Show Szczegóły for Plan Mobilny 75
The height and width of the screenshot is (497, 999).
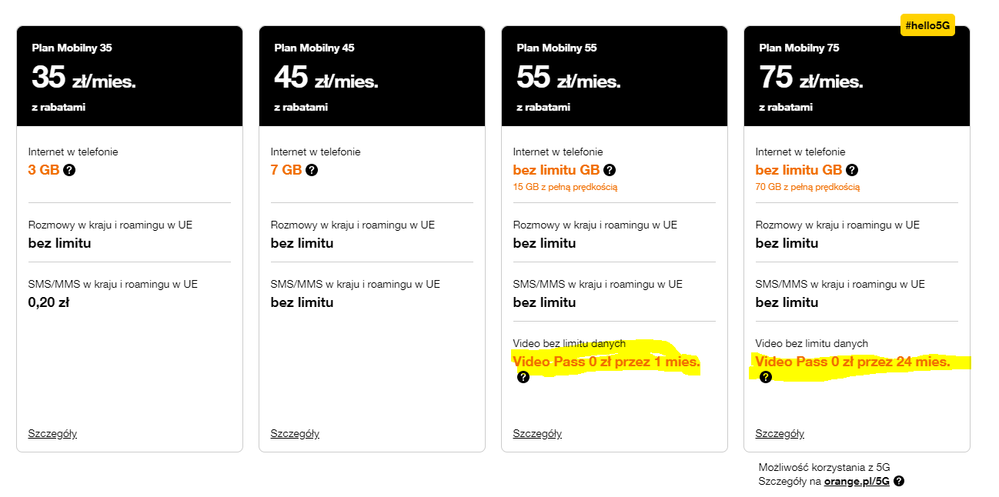[x=780, y=433]
